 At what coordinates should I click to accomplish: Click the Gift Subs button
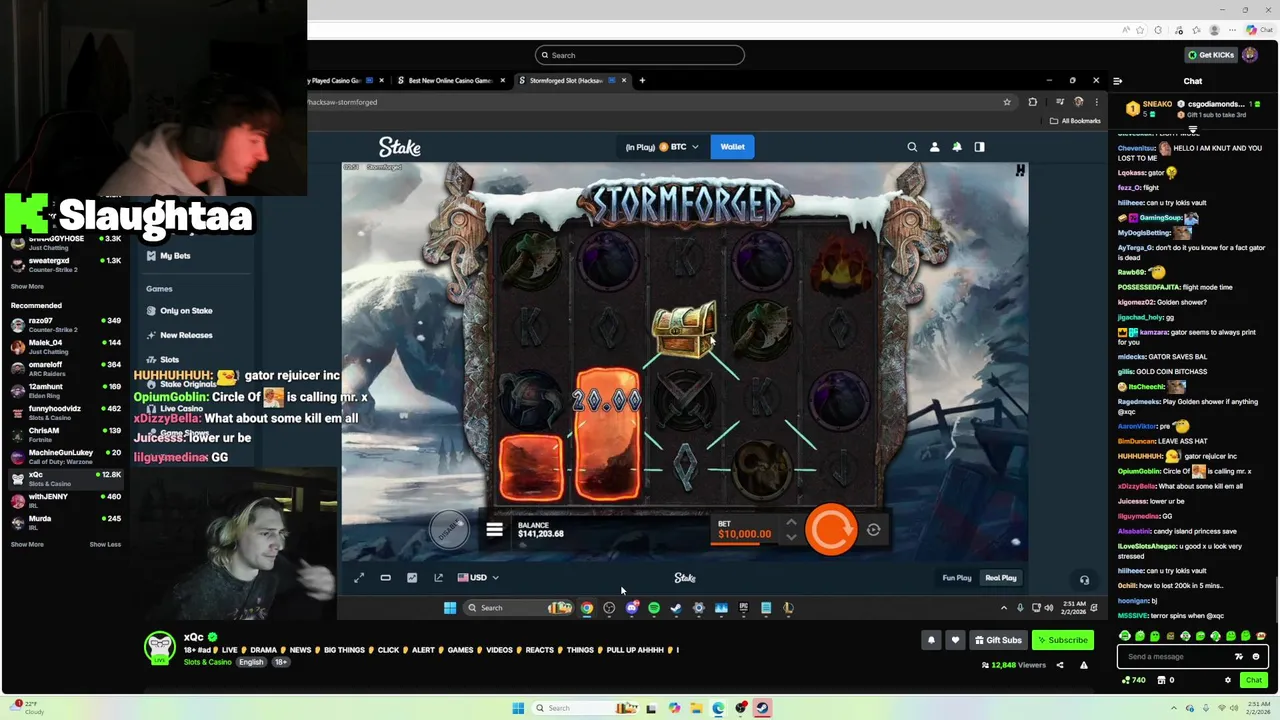(997, 640)
